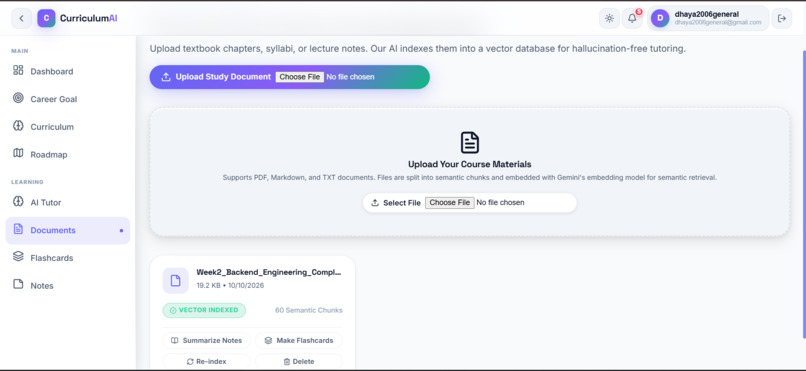Click the back chevron button in header
The height and width of the screenshot is (371, 806).
(21, 18)
